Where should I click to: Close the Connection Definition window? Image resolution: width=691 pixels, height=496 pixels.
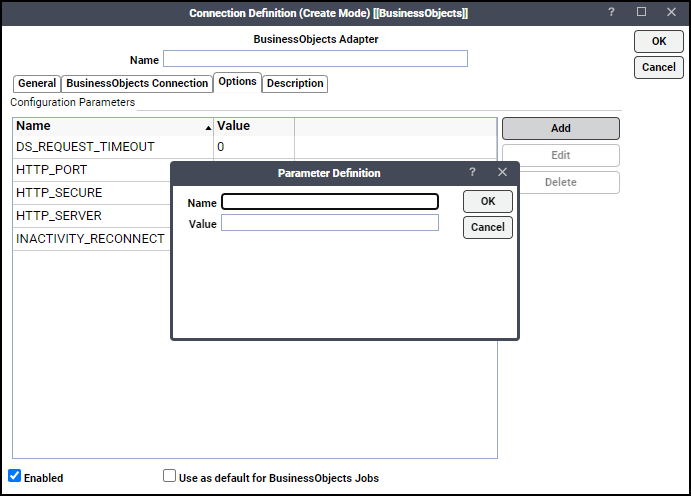671,12
